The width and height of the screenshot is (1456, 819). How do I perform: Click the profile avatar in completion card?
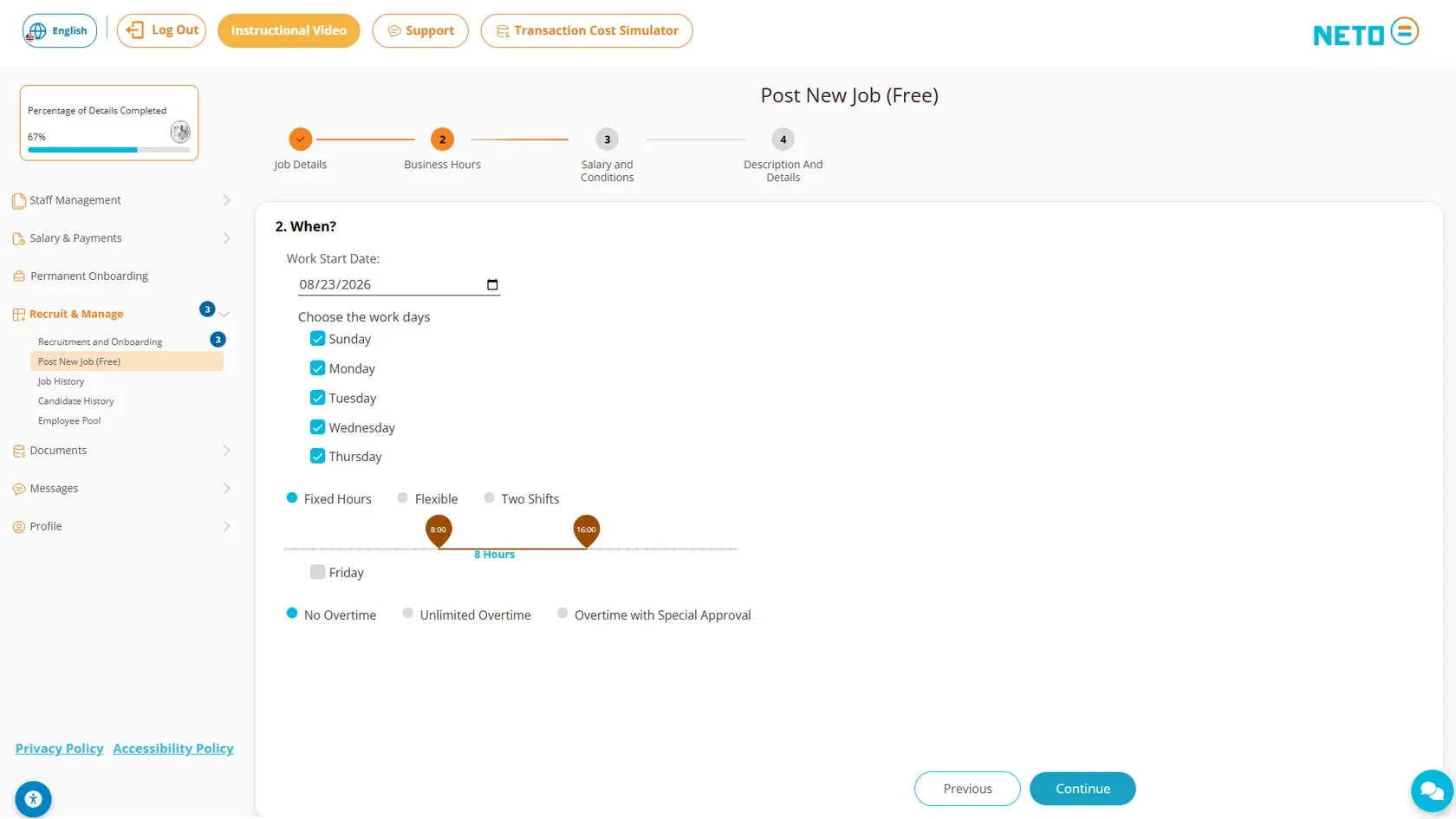click(x=180, y=132)
